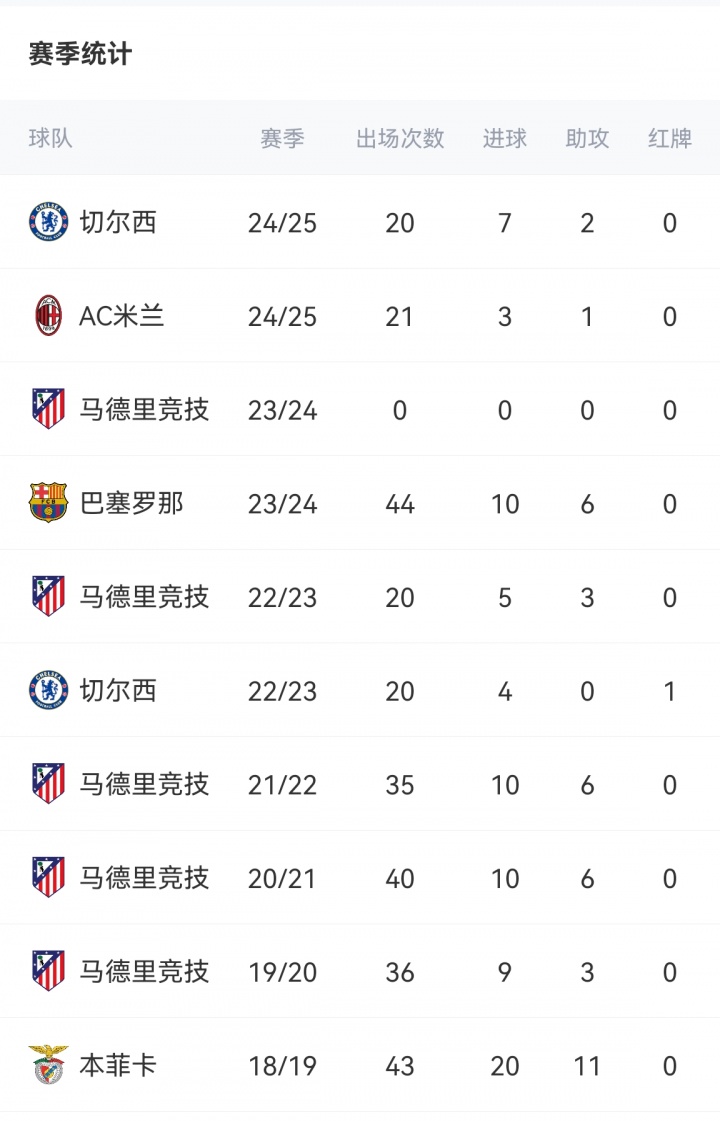
Task: Click the Barcelona crest icon
Action: click(48, 503)
